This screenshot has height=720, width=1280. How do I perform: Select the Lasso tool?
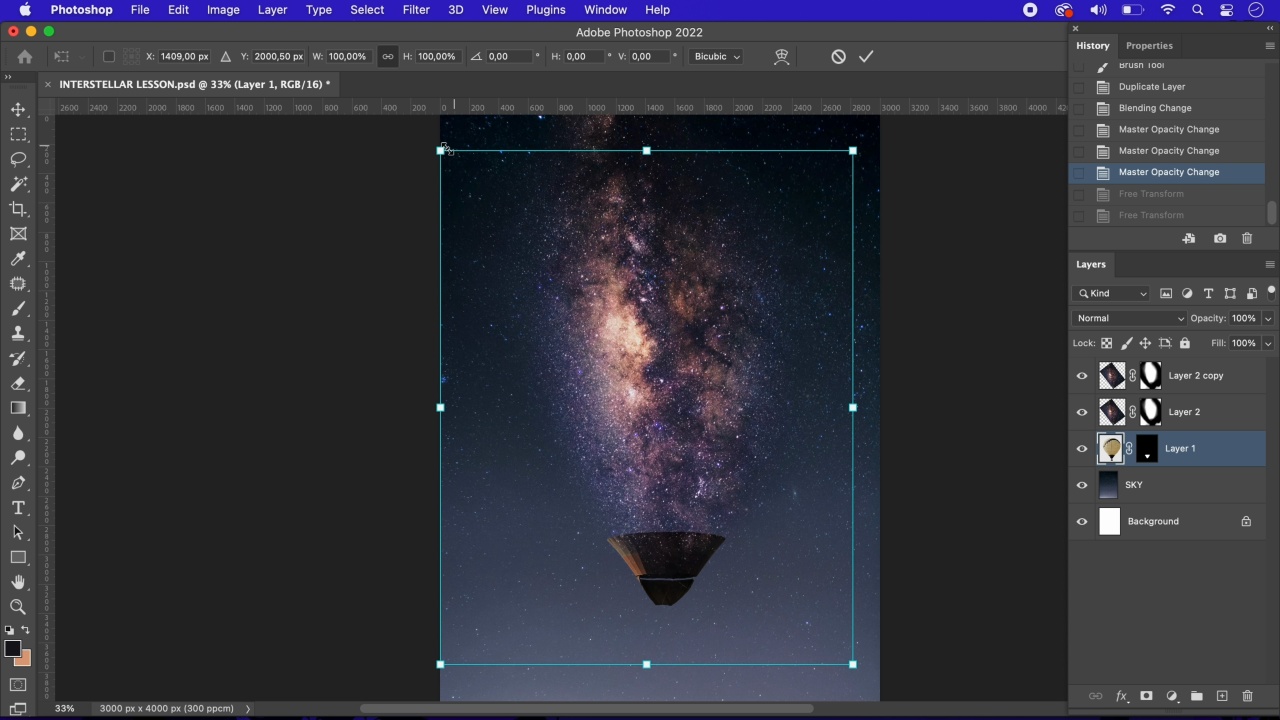point(18,159)
